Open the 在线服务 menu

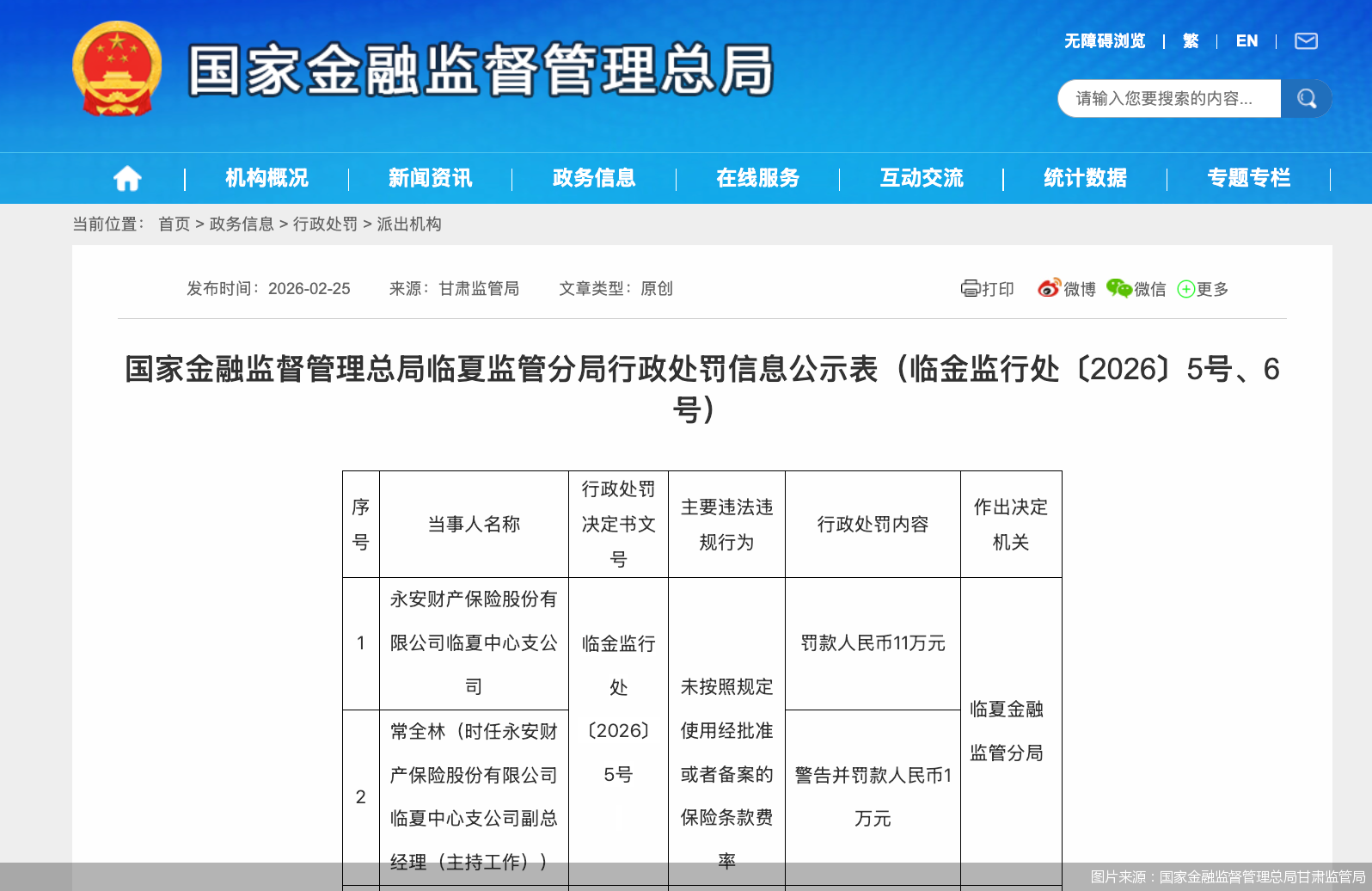pos(758,178)
